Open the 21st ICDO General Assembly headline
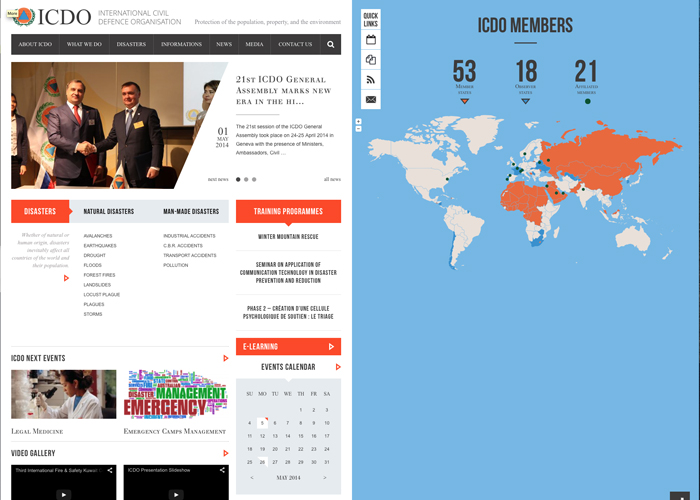 (283, 91)
